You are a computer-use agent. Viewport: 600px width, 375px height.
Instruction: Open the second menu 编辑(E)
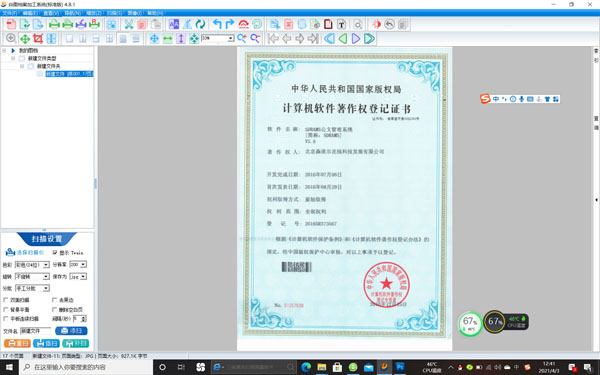pos(30,13)
